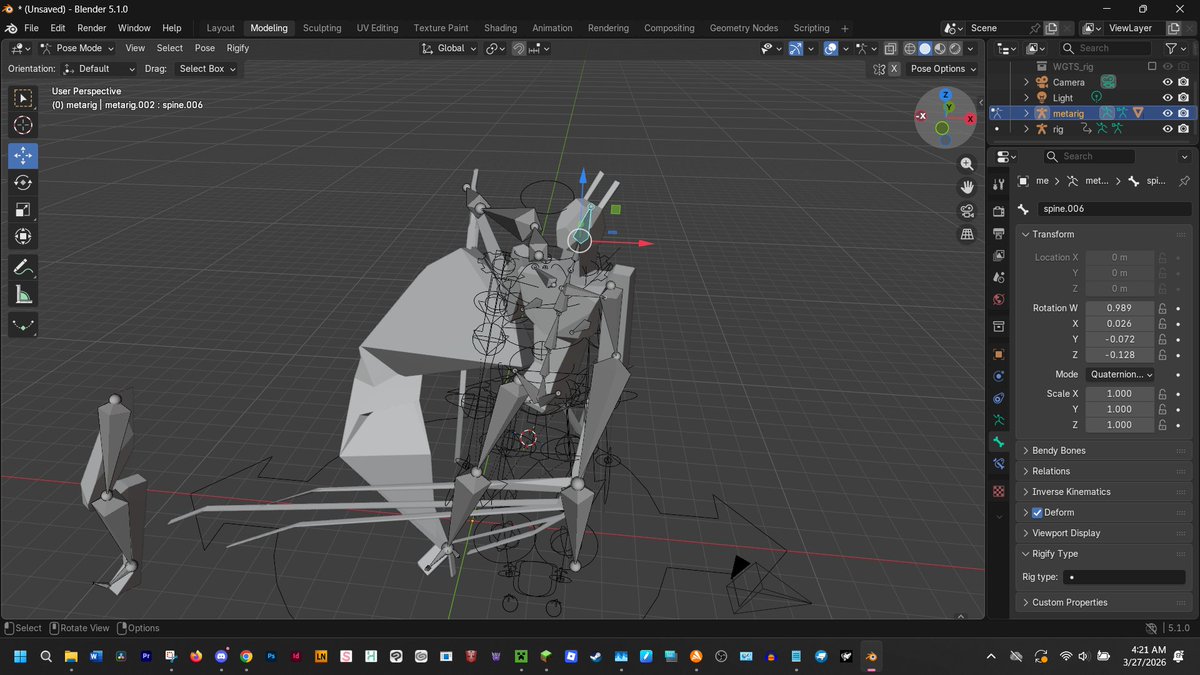This screenshot has height=675, width=1200.
Task: Select wireframe viewport shading mode
Action: click(910, 48)
